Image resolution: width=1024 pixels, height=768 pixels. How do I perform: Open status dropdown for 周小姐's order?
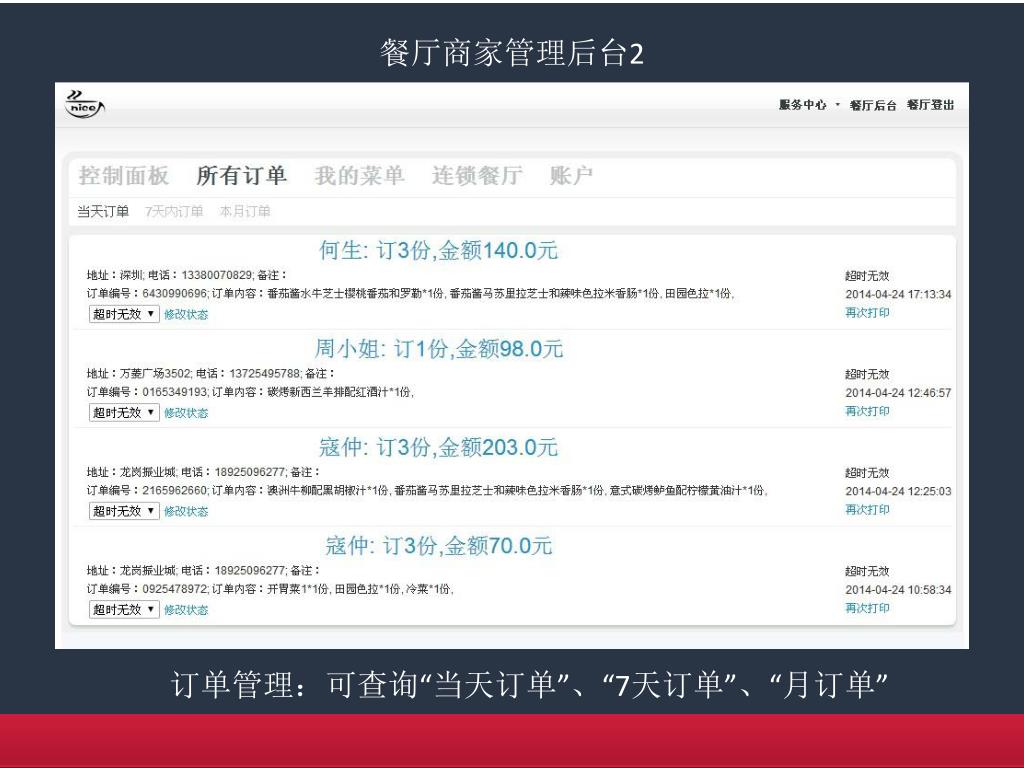124,413
